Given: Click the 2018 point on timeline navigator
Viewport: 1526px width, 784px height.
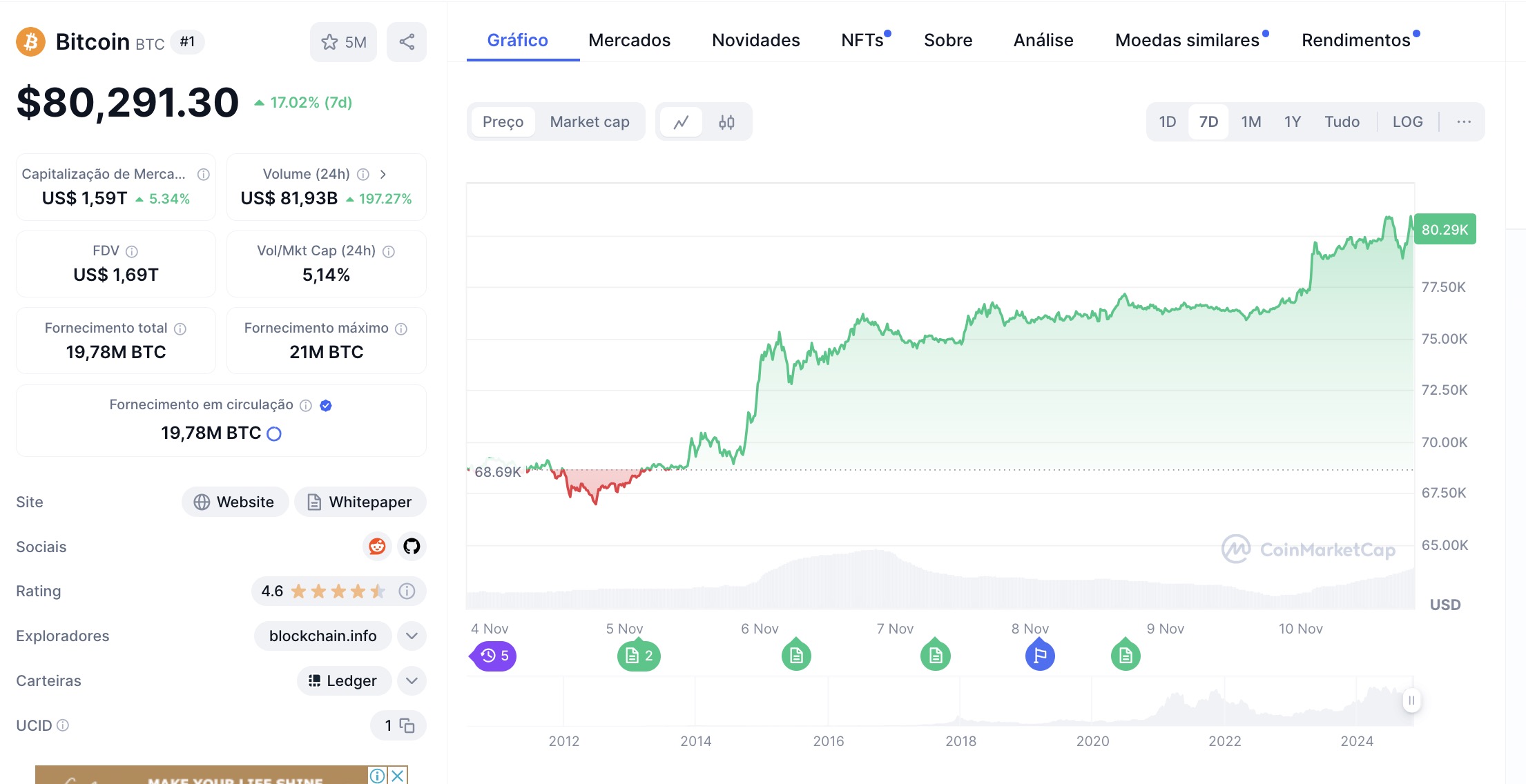Looking at the screenshot, I should coord(960,741).
